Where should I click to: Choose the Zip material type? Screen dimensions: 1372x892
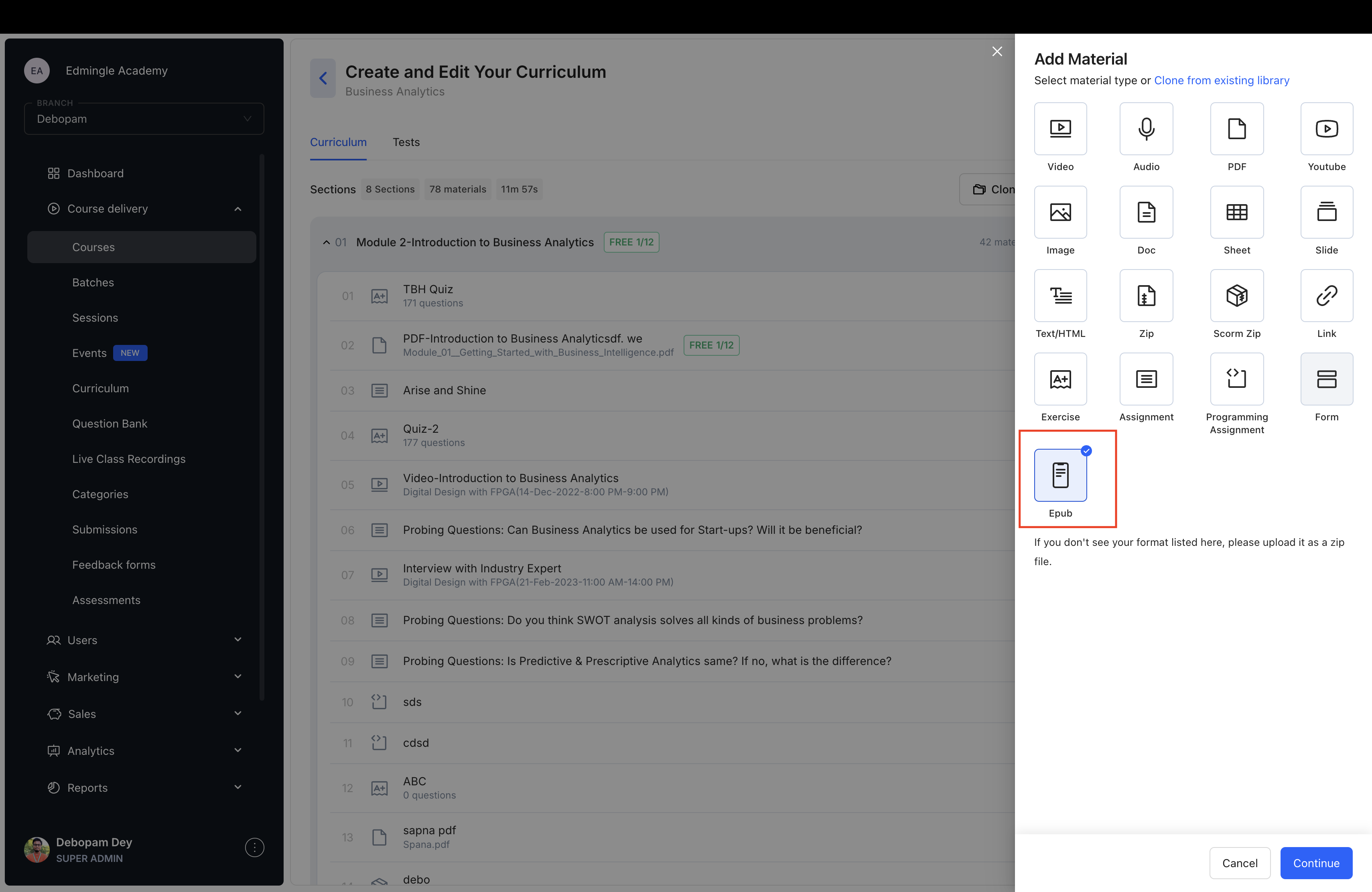(1146, 296)
